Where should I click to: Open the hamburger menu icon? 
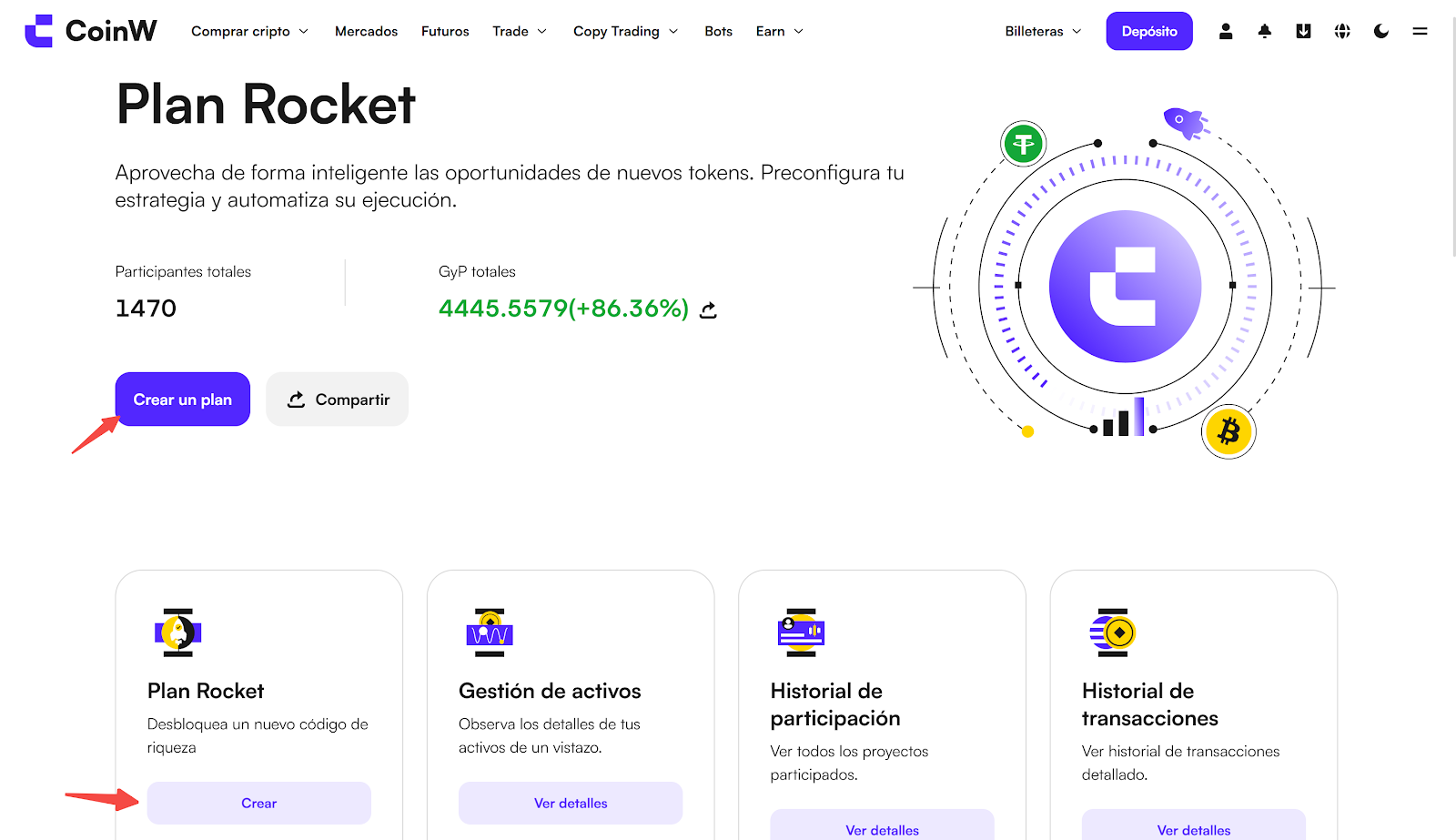[x=1420, y=31]
